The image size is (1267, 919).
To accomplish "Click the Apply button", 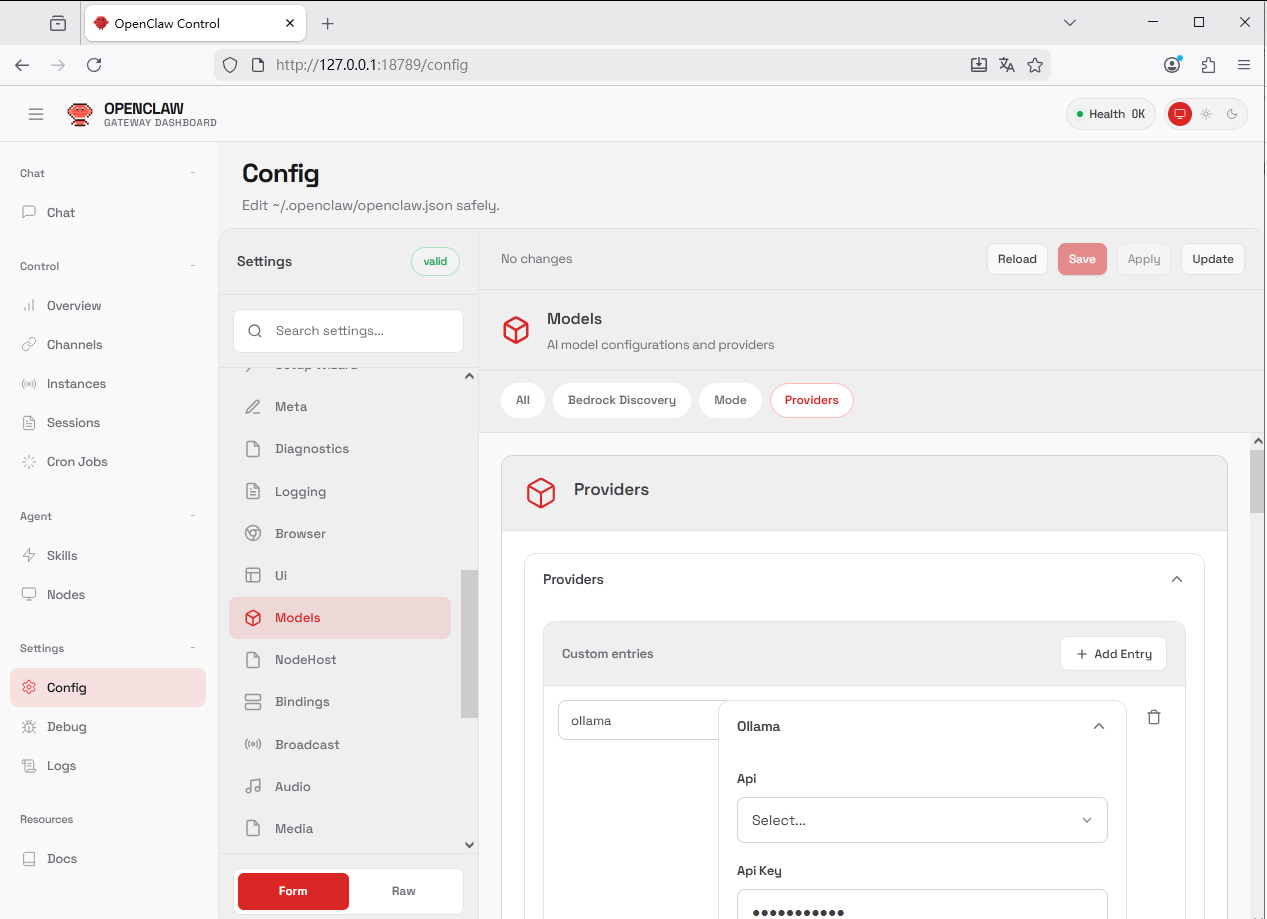I will [1144, 259].
